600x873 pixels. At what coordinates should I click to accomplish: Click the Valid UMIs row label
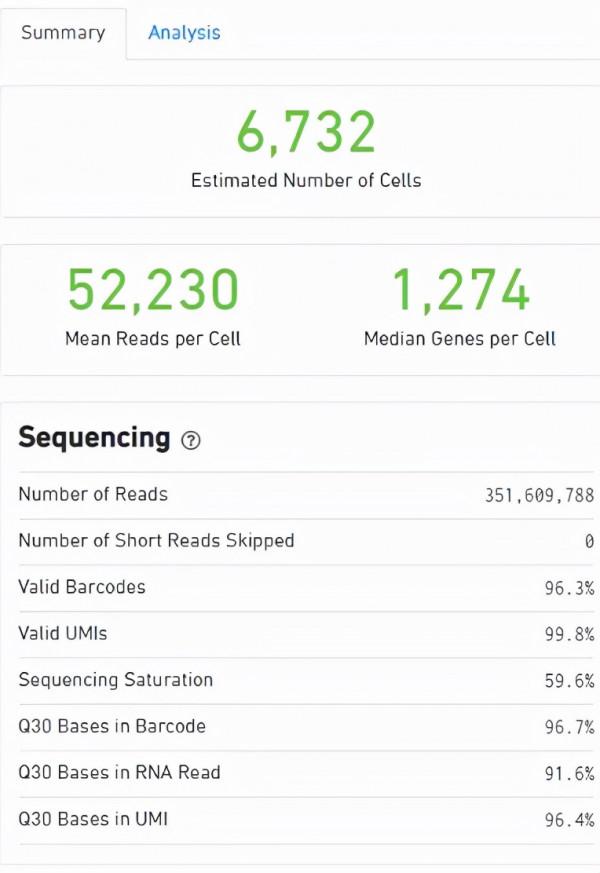coord(63,633)
